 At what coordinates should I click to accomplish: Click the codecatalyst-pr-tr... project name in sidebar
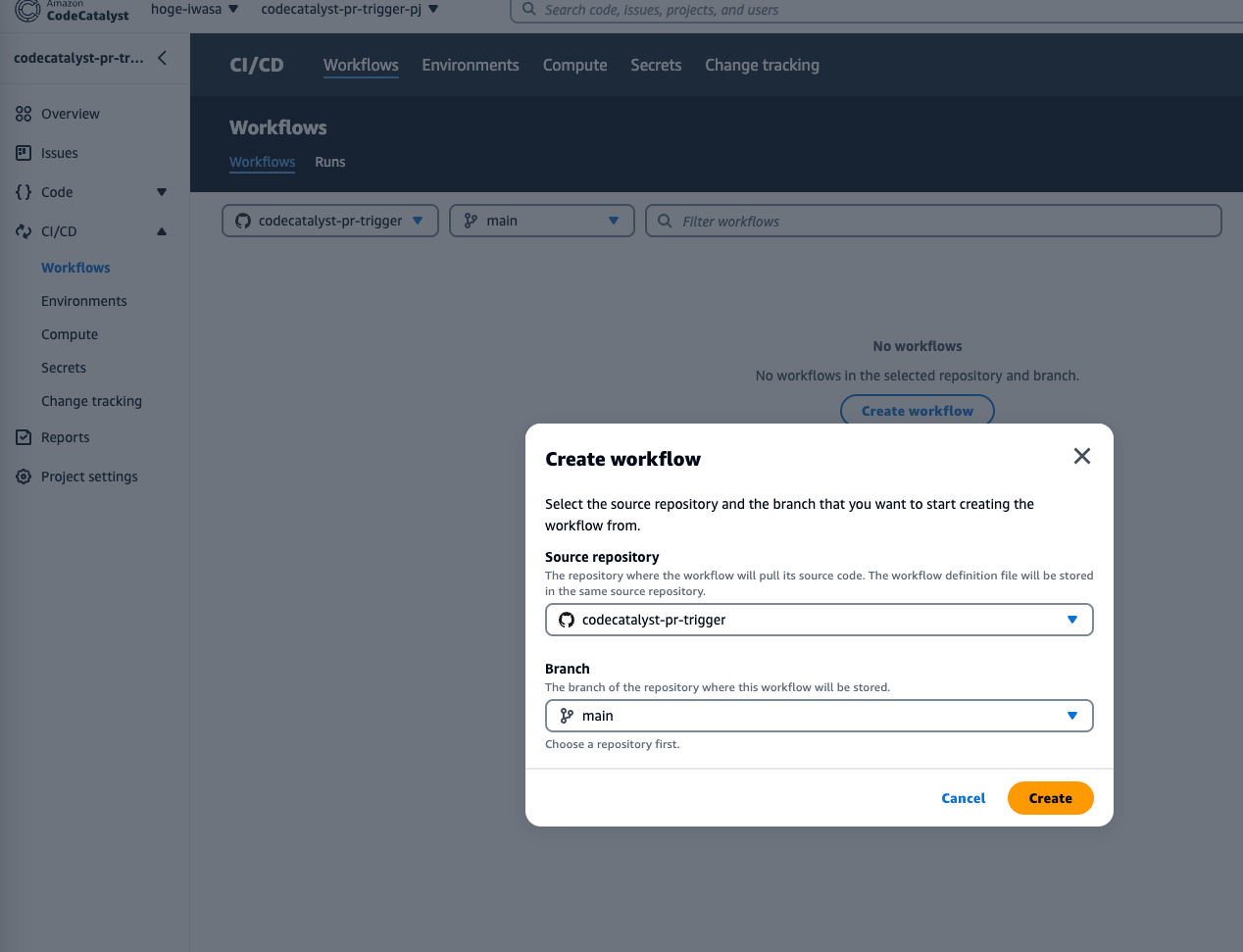pyautogui.click(x=78, y=58)
